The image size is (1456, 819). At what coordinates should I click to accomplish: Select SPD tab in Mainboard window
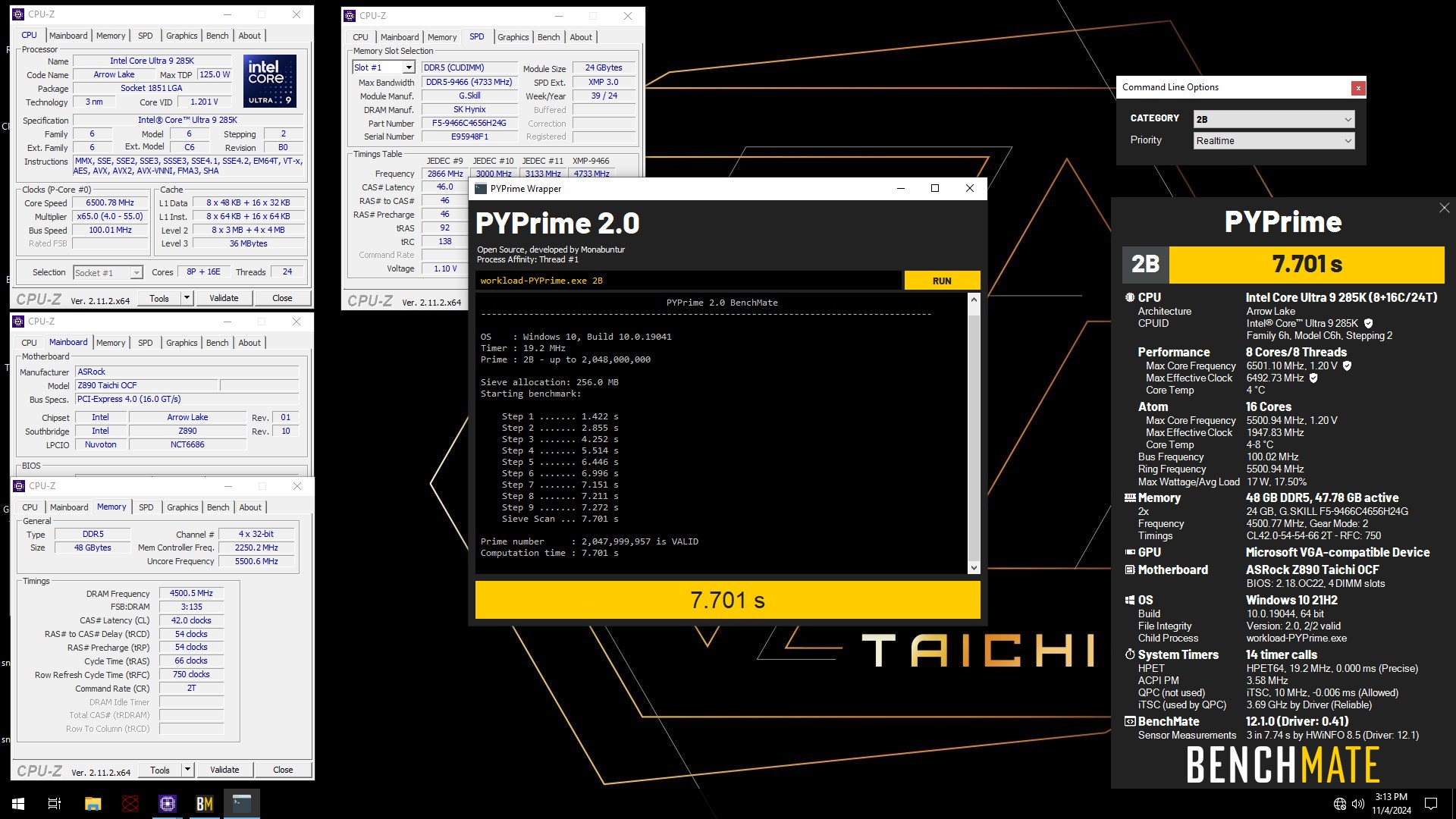coord(145,343)
